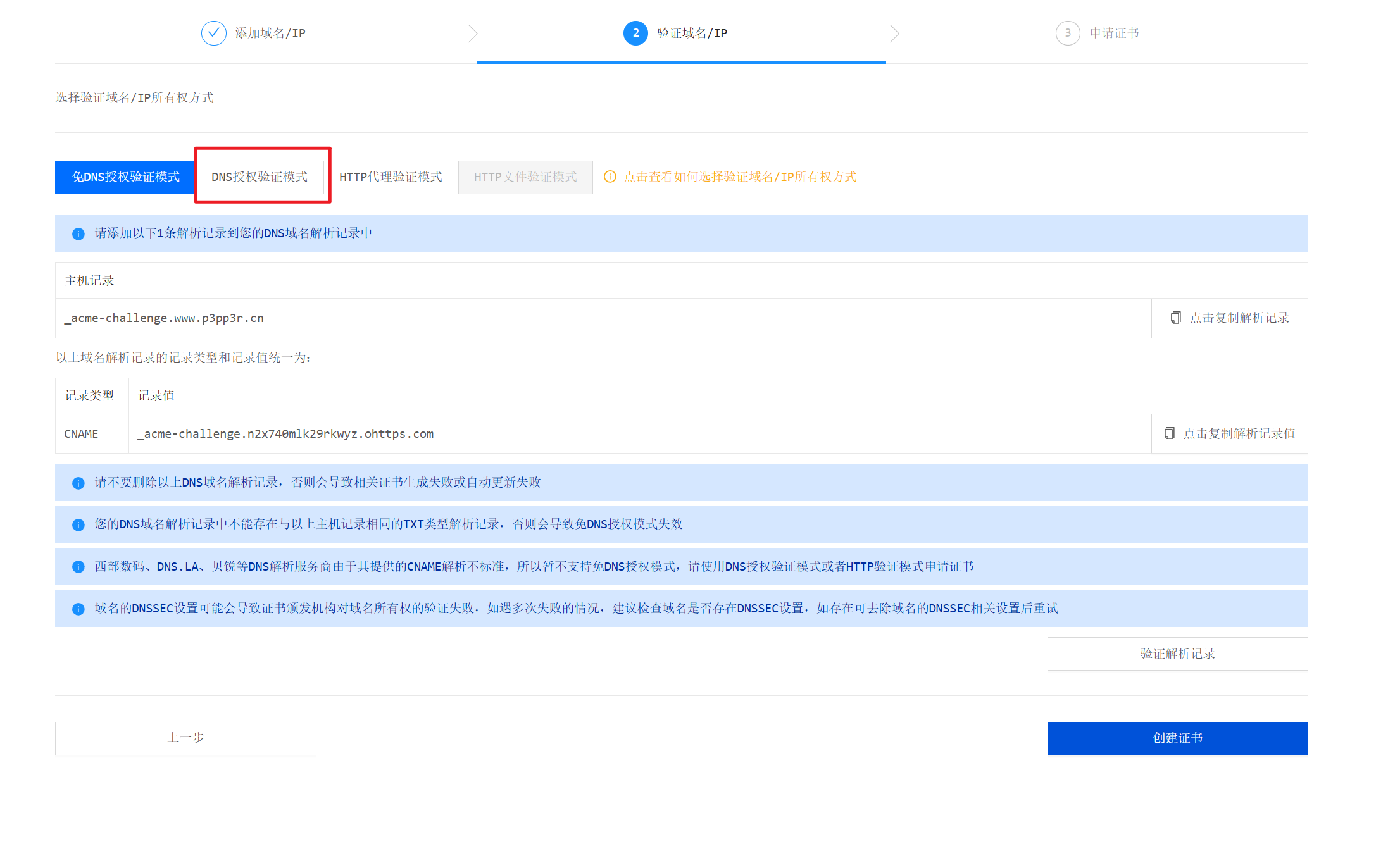Image resolution: width=1376 pixels, height=868 pixels.
Task: Click host record _acme-challenge.www.p3pp3r.cn text
Action: coord(164,318)
